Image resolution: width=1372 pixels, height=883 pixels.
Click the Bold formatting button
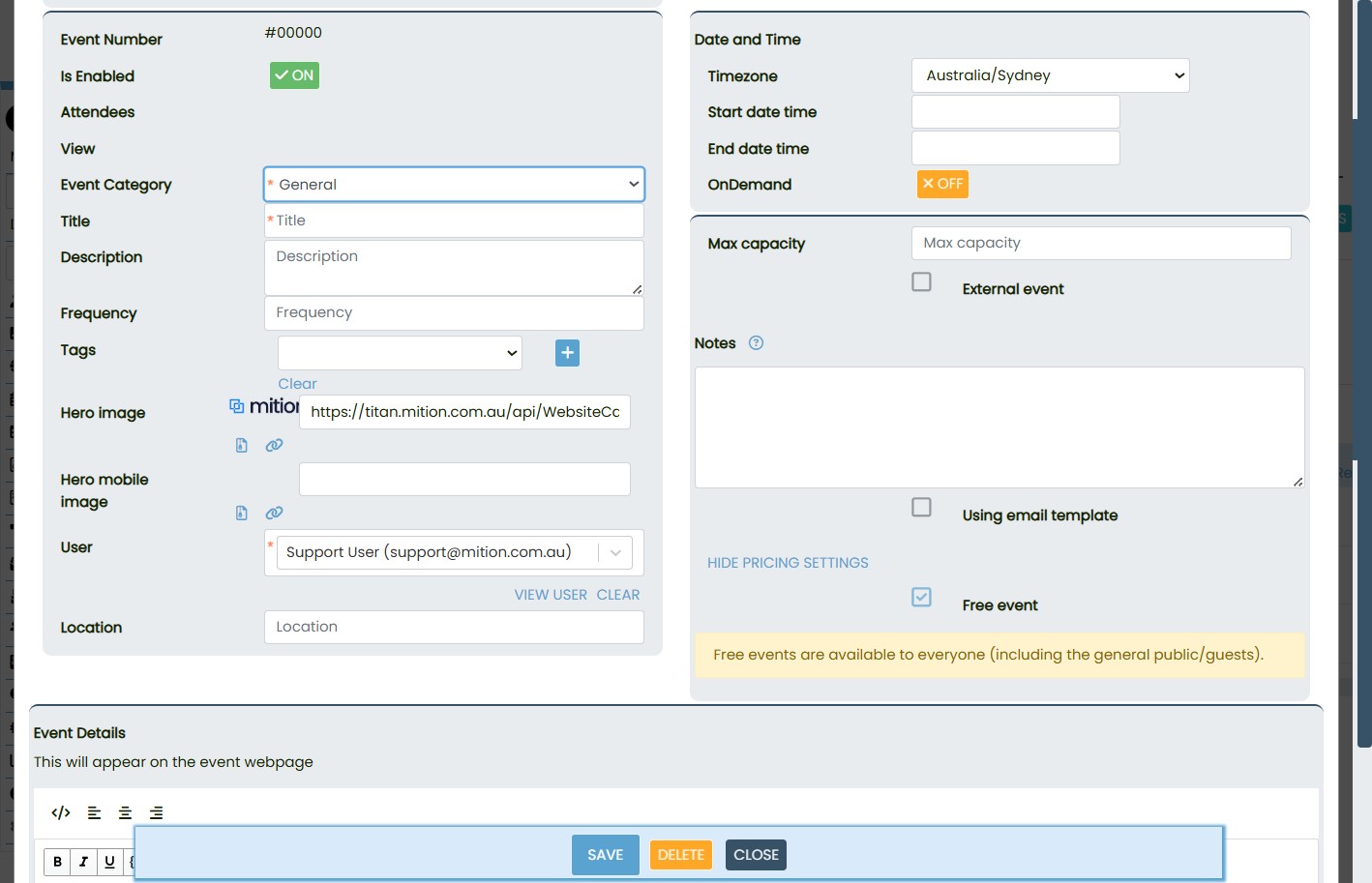[58, 861]
